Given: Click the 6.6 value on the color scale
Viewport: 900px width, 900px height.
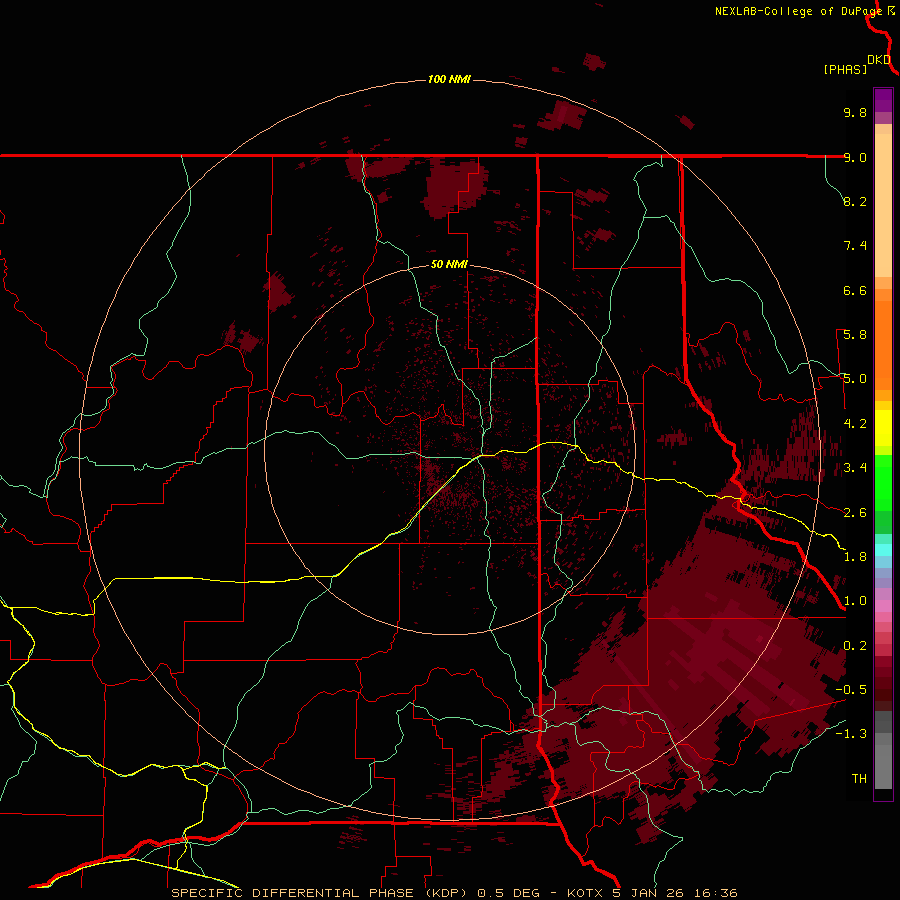Looking at the screenshot, I should point(855,290).
